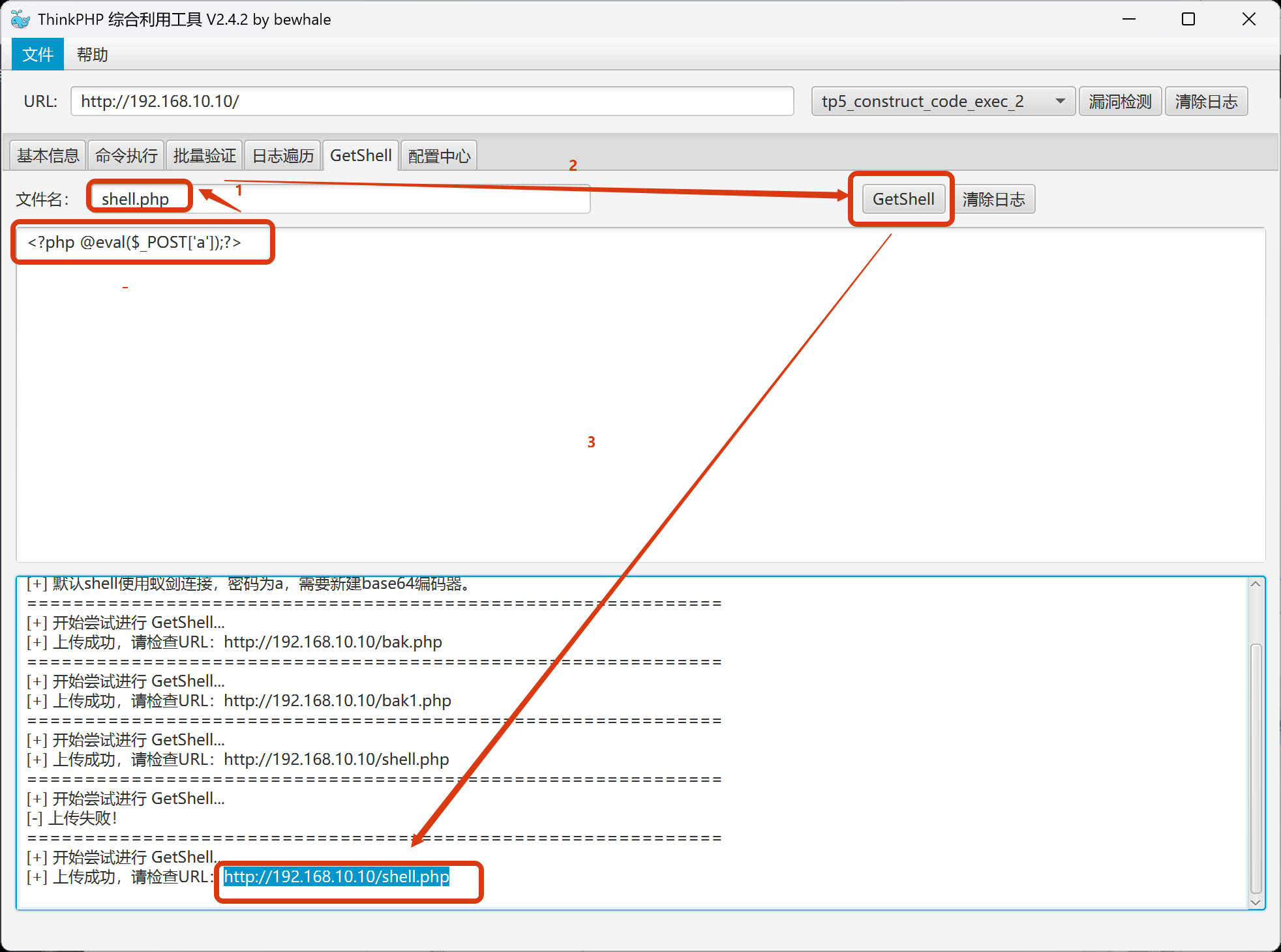The image size is (1281, 952).
Task: Switch to the 命令执行 tab
Action: (126, 156)
